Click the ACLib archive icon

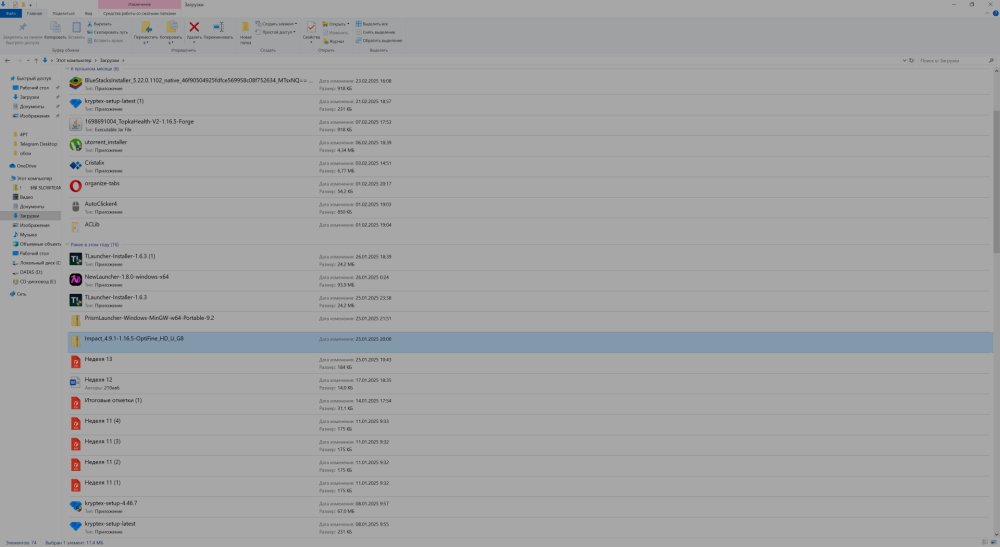click(x=75, y=227)
